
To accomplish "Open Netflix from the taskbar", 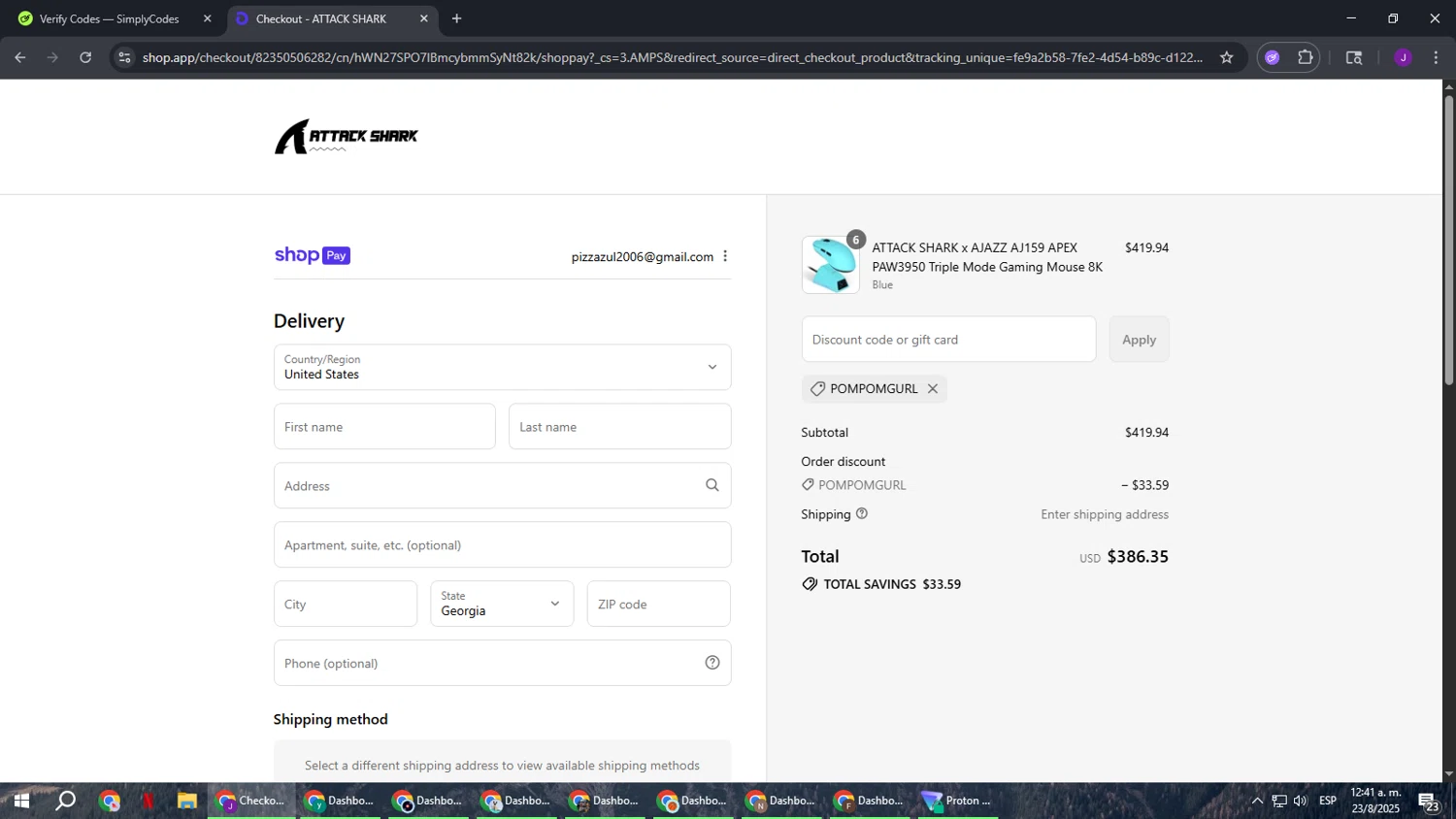I will tap(149, 801).
